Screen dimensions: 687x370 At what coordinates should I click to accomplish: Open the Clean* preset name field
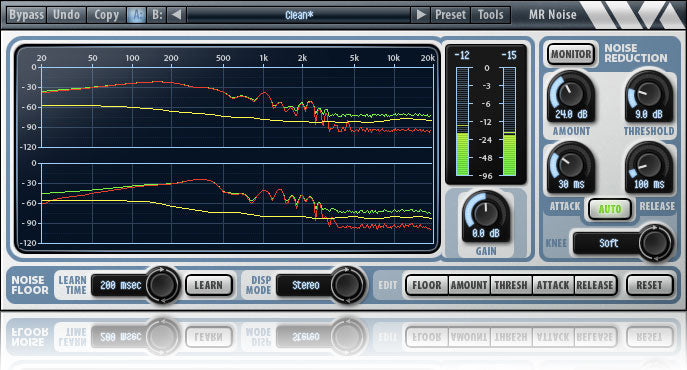tap(298, 15)
